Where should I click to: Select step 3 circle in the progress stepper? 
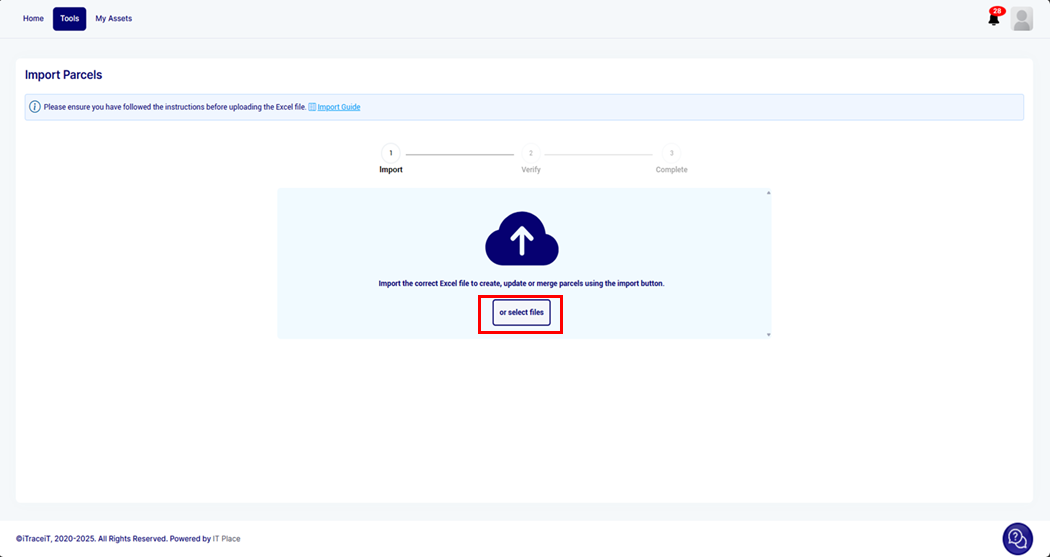click(671, 153)
